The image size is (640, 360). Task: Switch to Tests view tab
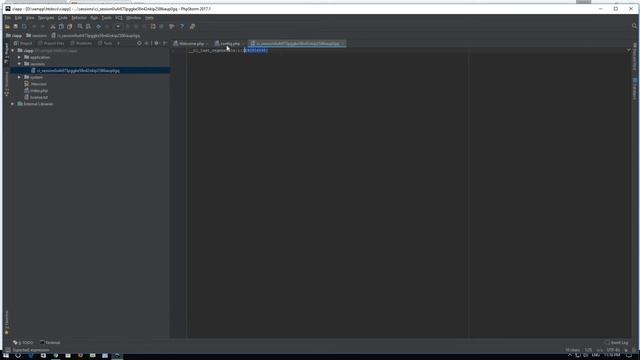pos(105,43)
